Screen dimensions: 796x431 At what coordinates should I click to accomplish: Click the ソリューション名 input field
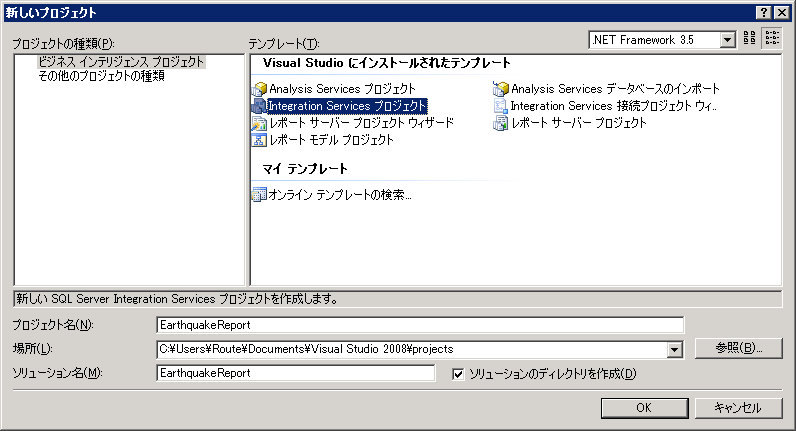pyautogui.click(x=296, y=373)
